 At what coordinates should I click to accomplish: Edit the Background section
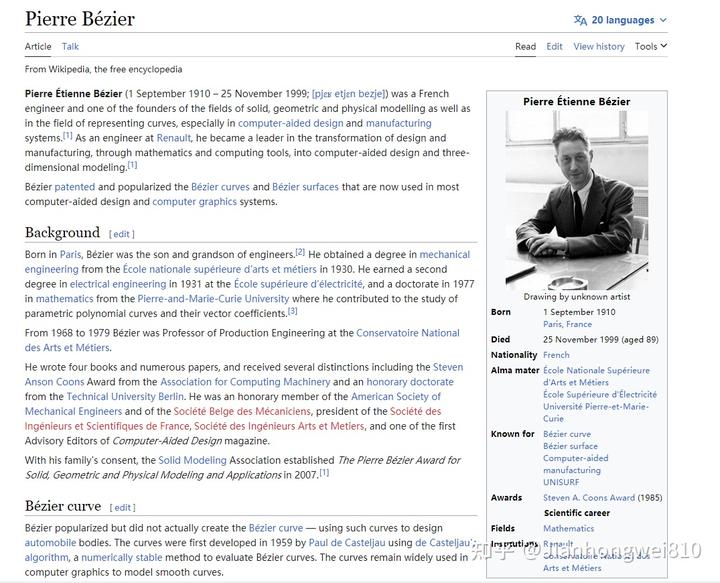tap(122, 234)
